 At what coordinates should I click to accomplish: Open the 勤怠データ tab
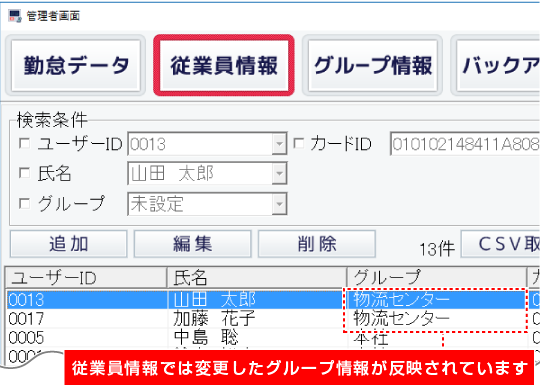pos(76,65)
